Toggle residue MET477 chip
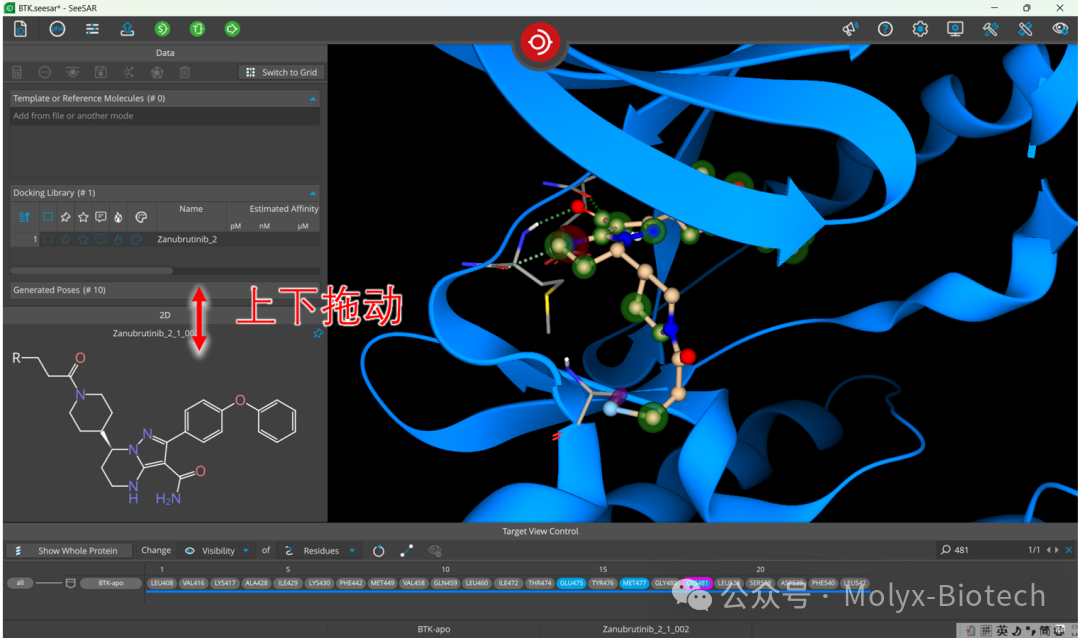The image size is (1080, 638). click(634, 583)
